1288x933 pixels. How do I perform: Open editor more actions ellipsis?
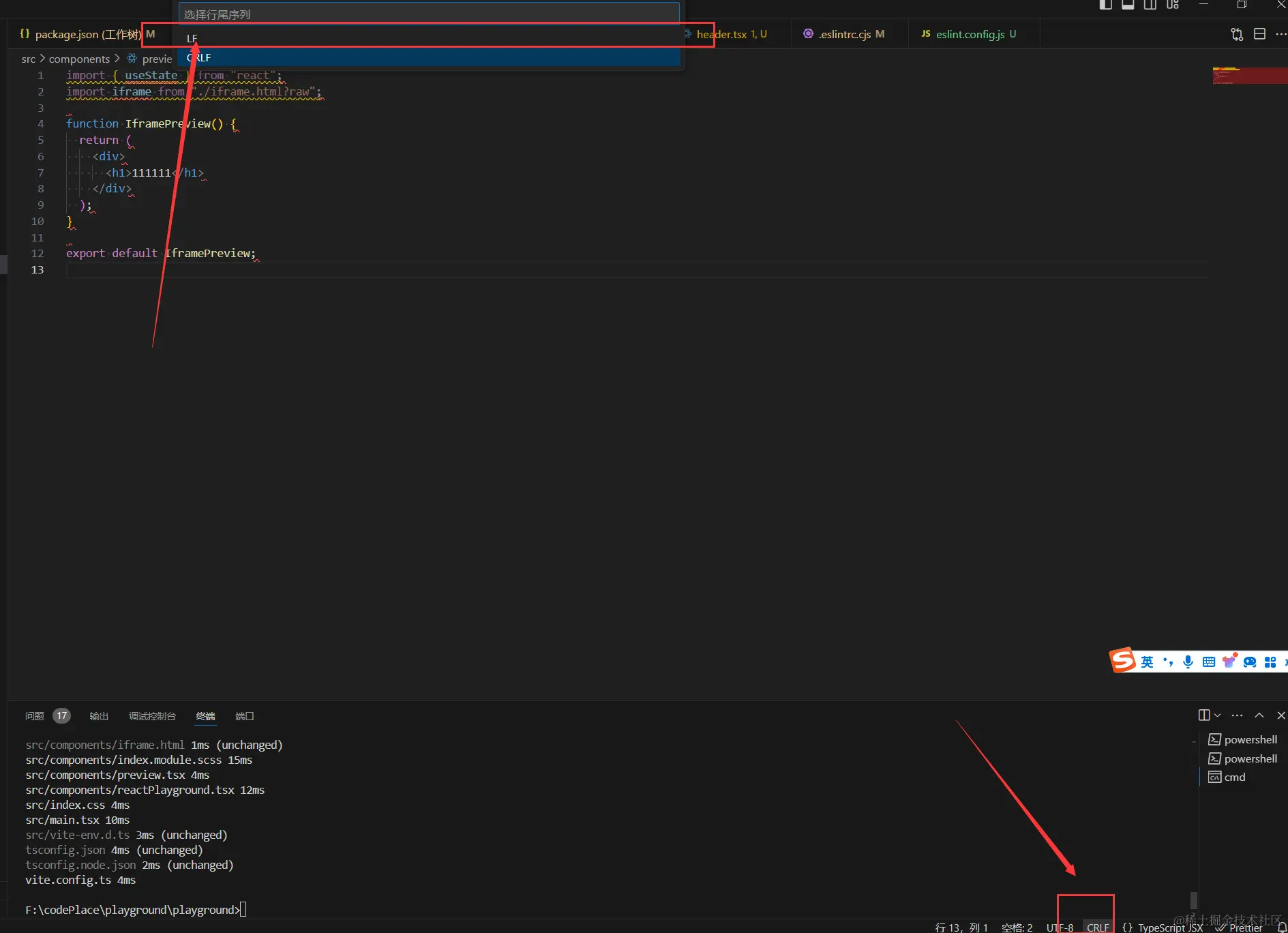1281,34
